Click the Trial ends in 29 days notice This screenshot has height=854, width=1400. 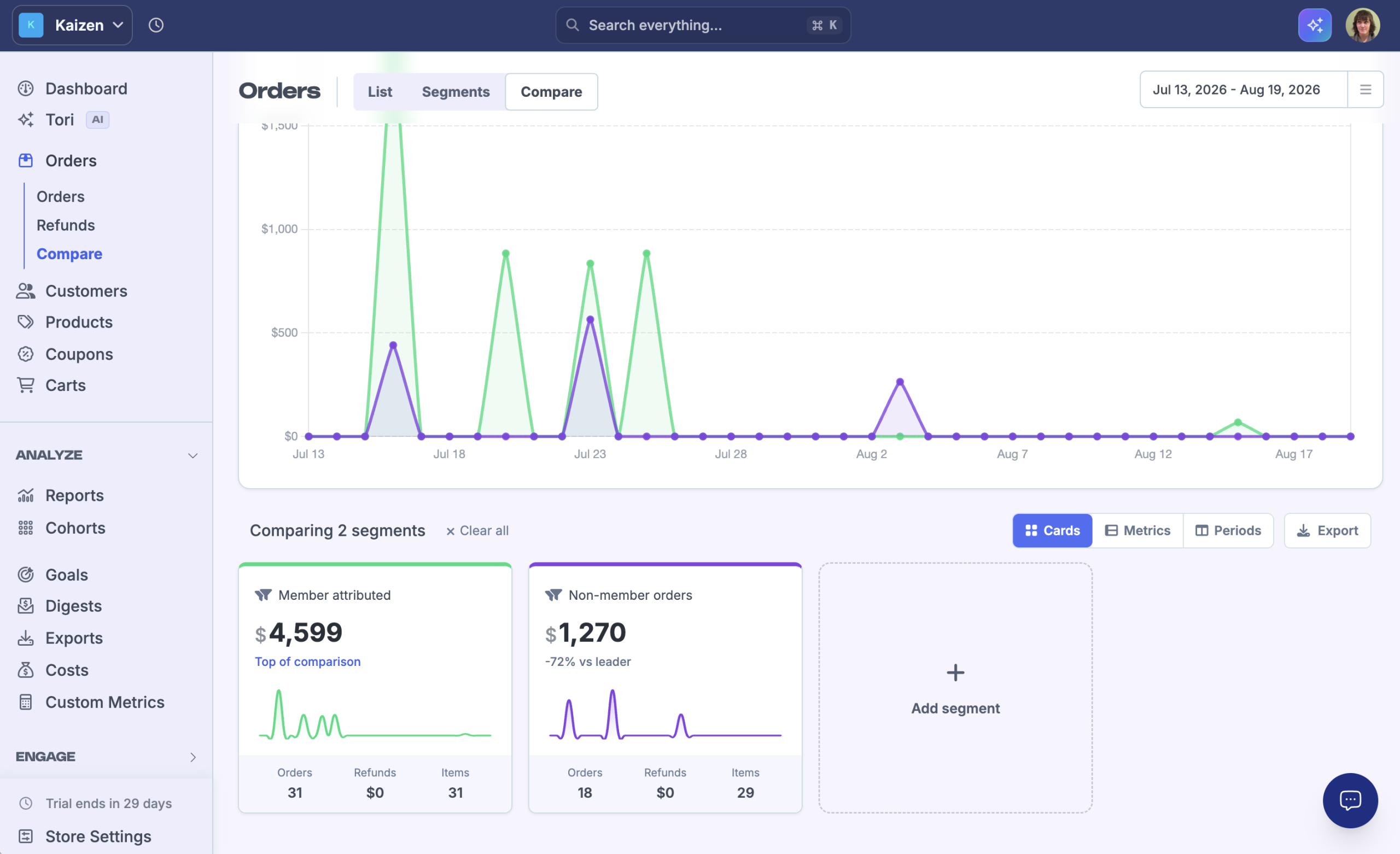108,804
